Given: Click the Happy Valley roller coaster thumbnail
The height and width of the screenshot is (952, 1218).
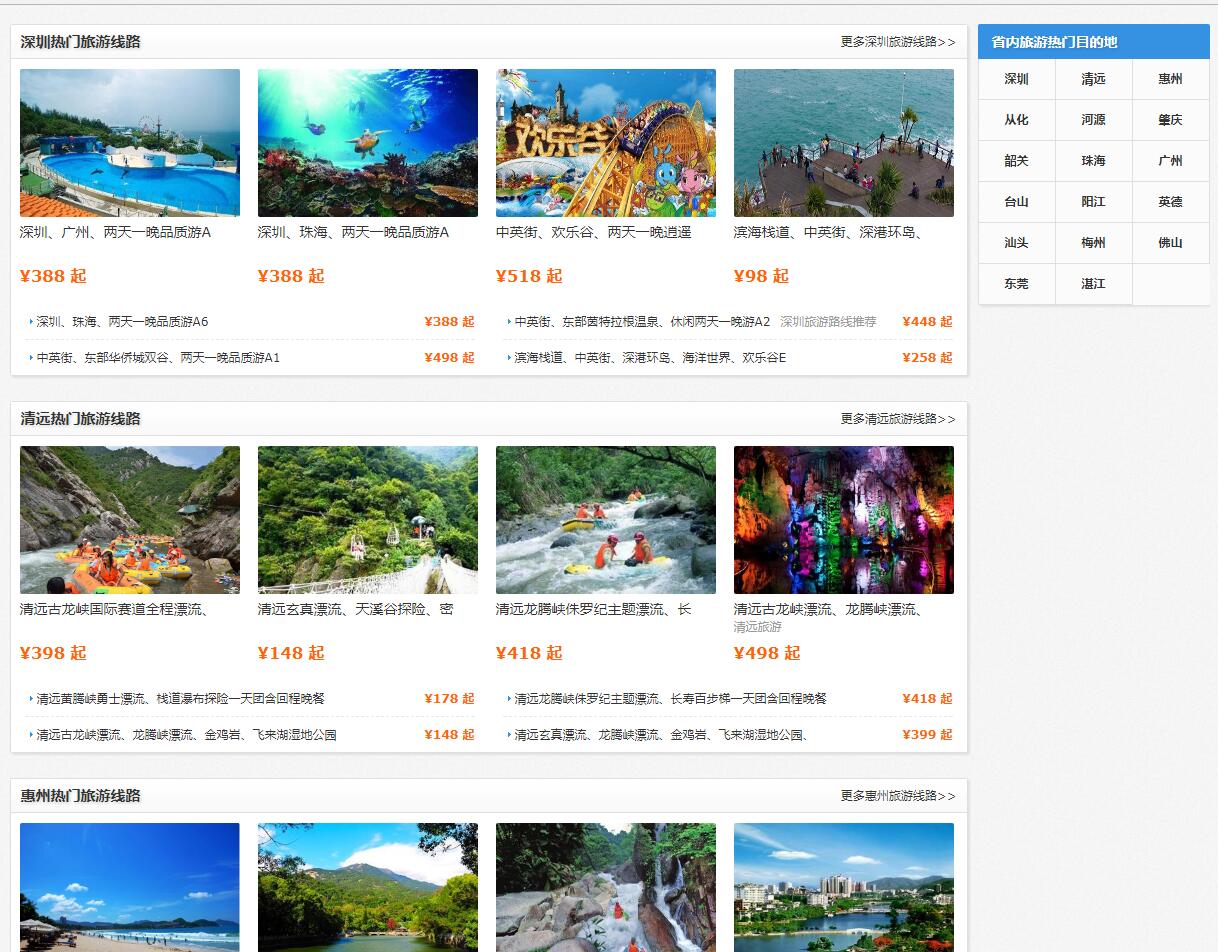Looking at the screenshot, I should (605, 142).
